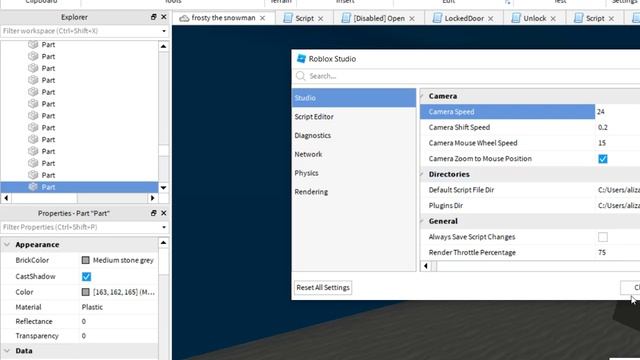Open the Filter Properties dropdown arrow
The image size is (640, 360).
pyautogui.click(x=164, y=227)
